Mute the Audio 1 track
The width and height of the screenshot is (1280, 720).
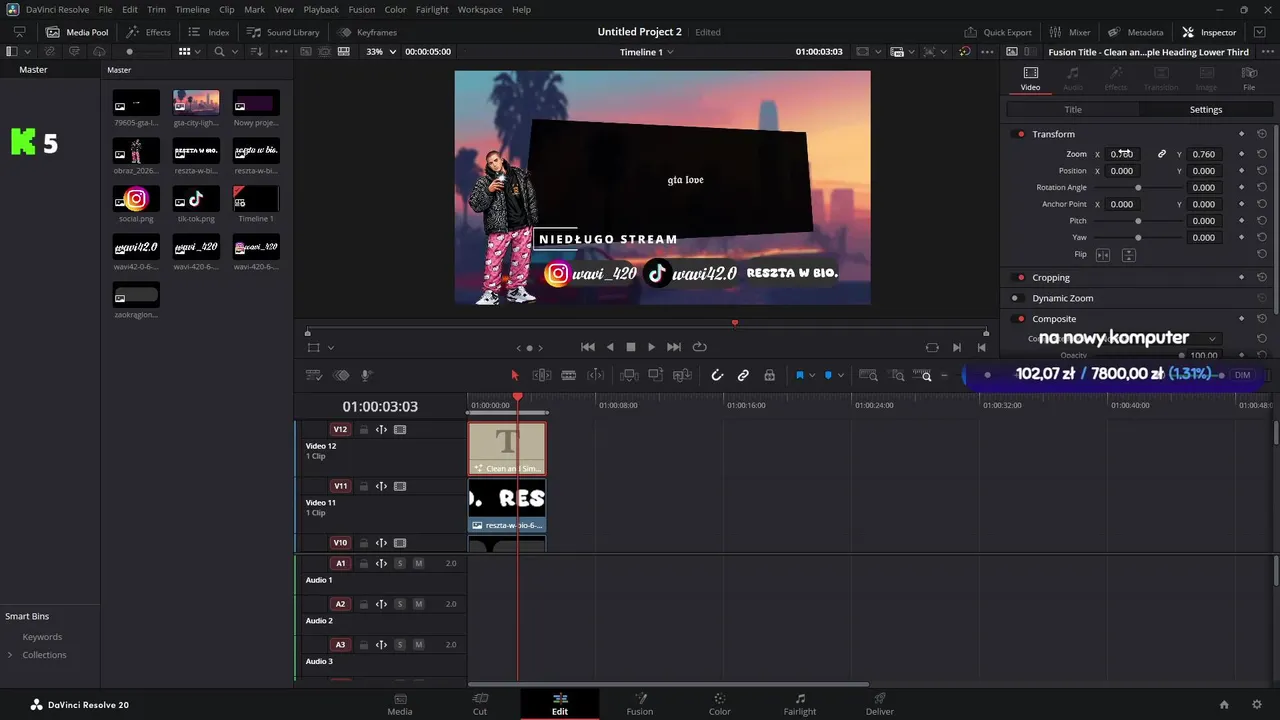click(x=418, y=564)
